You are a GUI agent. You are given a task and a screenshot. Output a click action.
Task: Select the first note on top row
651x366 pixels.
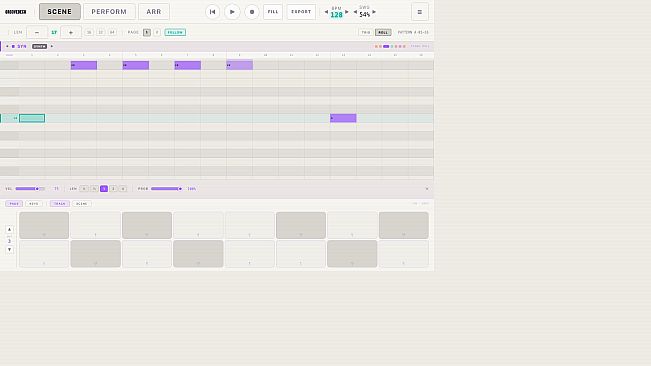pyautogui.click(x=84, y=65)
